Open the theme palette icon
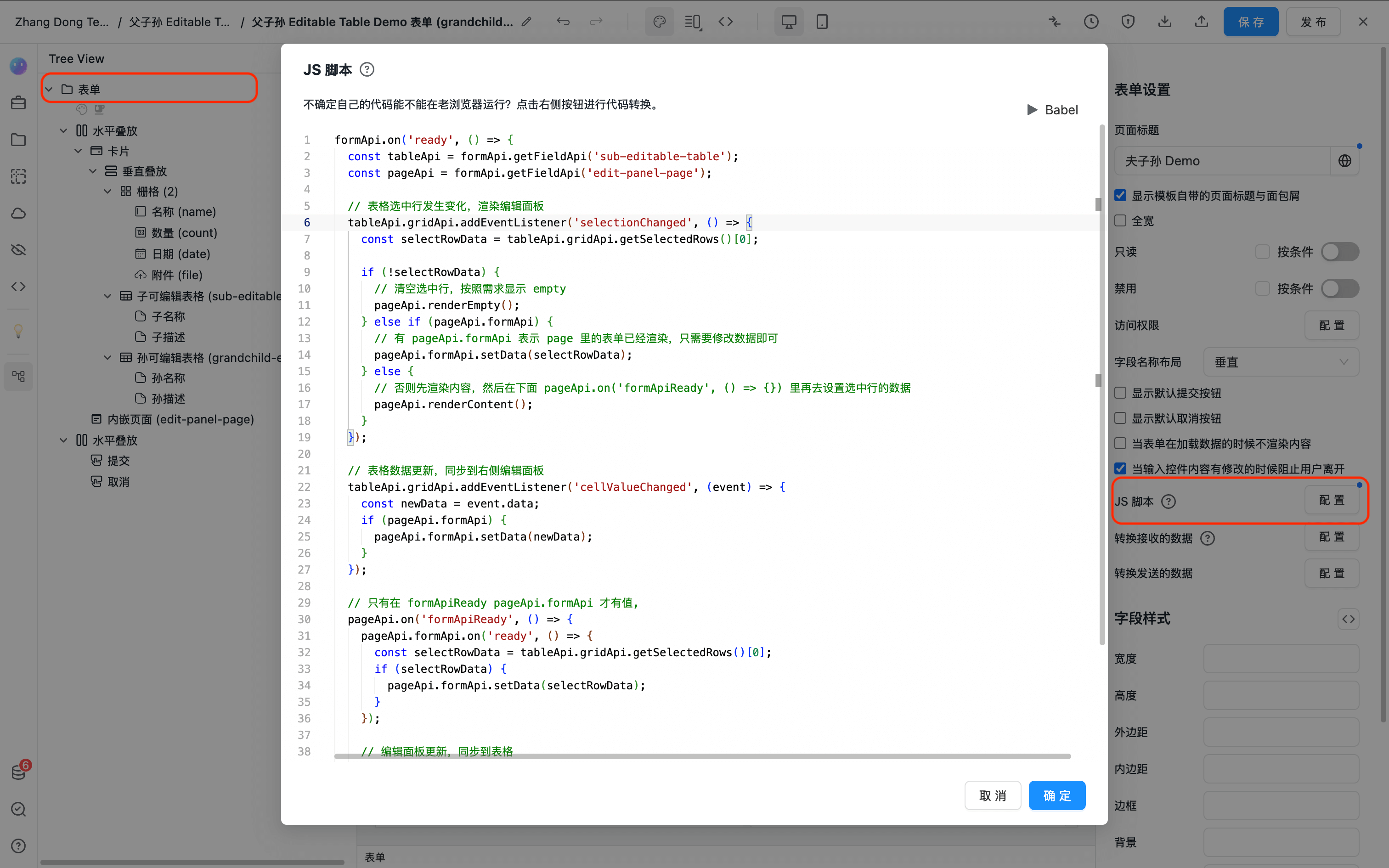 pos(660,22)
